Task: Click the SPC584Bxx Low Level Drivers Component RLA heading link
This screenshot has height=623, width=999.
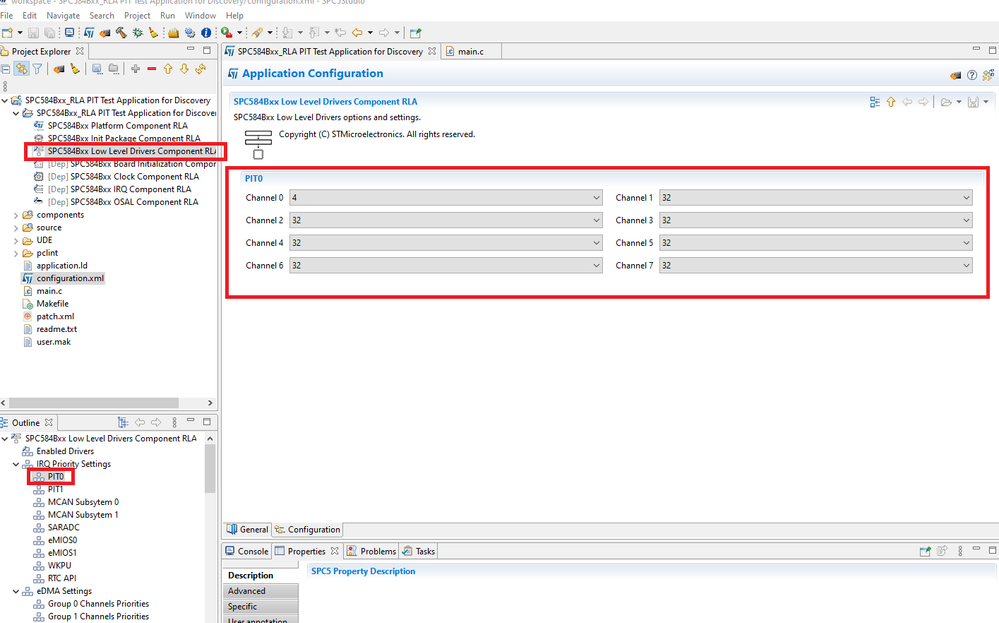Action: [x=325, y=102]
